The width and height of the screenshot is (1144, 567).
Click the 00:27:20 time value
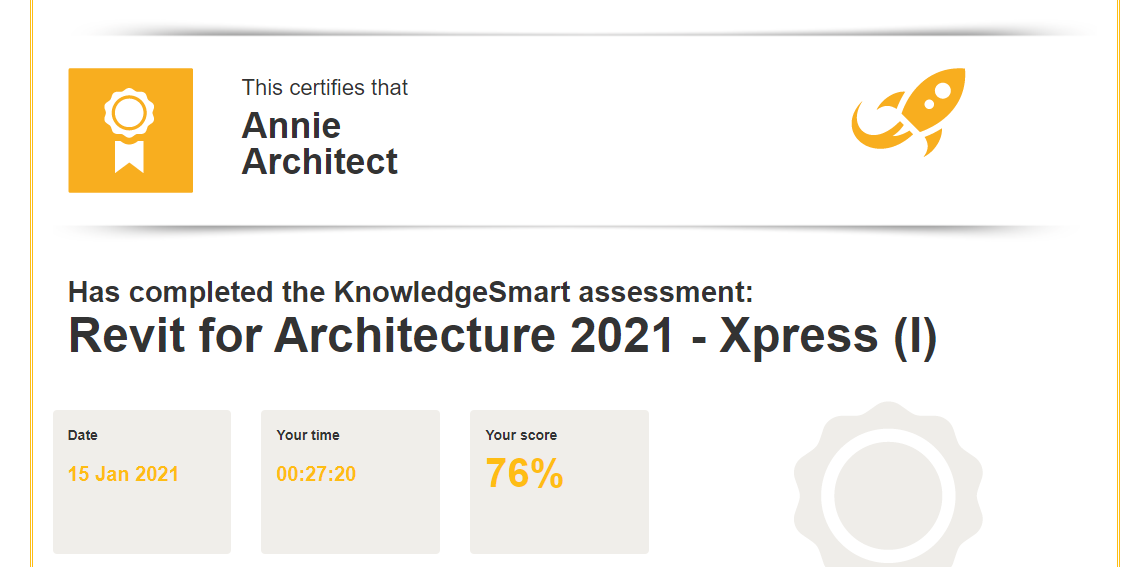click(316, 474)
